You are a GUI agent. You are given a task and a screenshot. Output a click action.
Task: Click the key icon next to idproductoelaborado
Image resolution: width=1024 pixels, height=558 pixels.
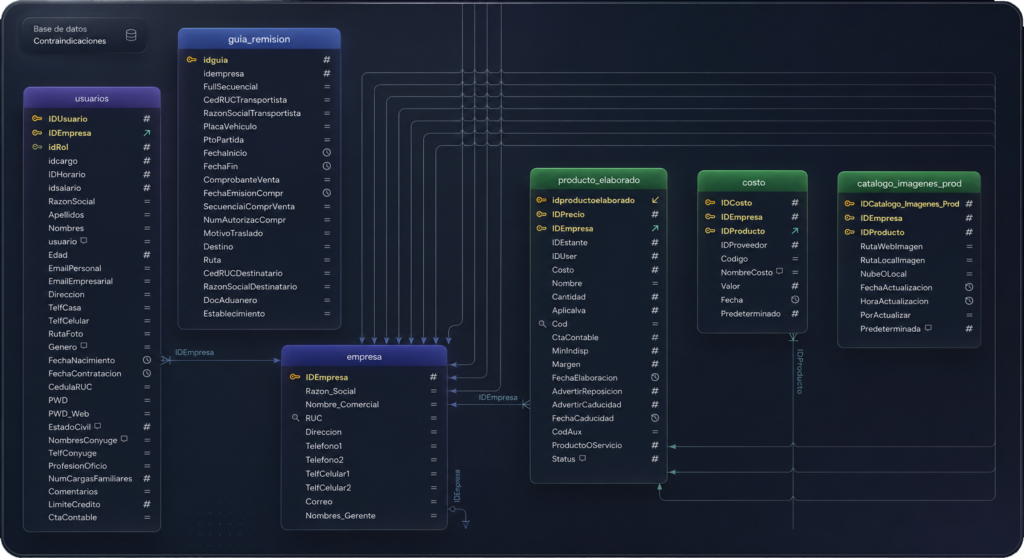[541, 200]
